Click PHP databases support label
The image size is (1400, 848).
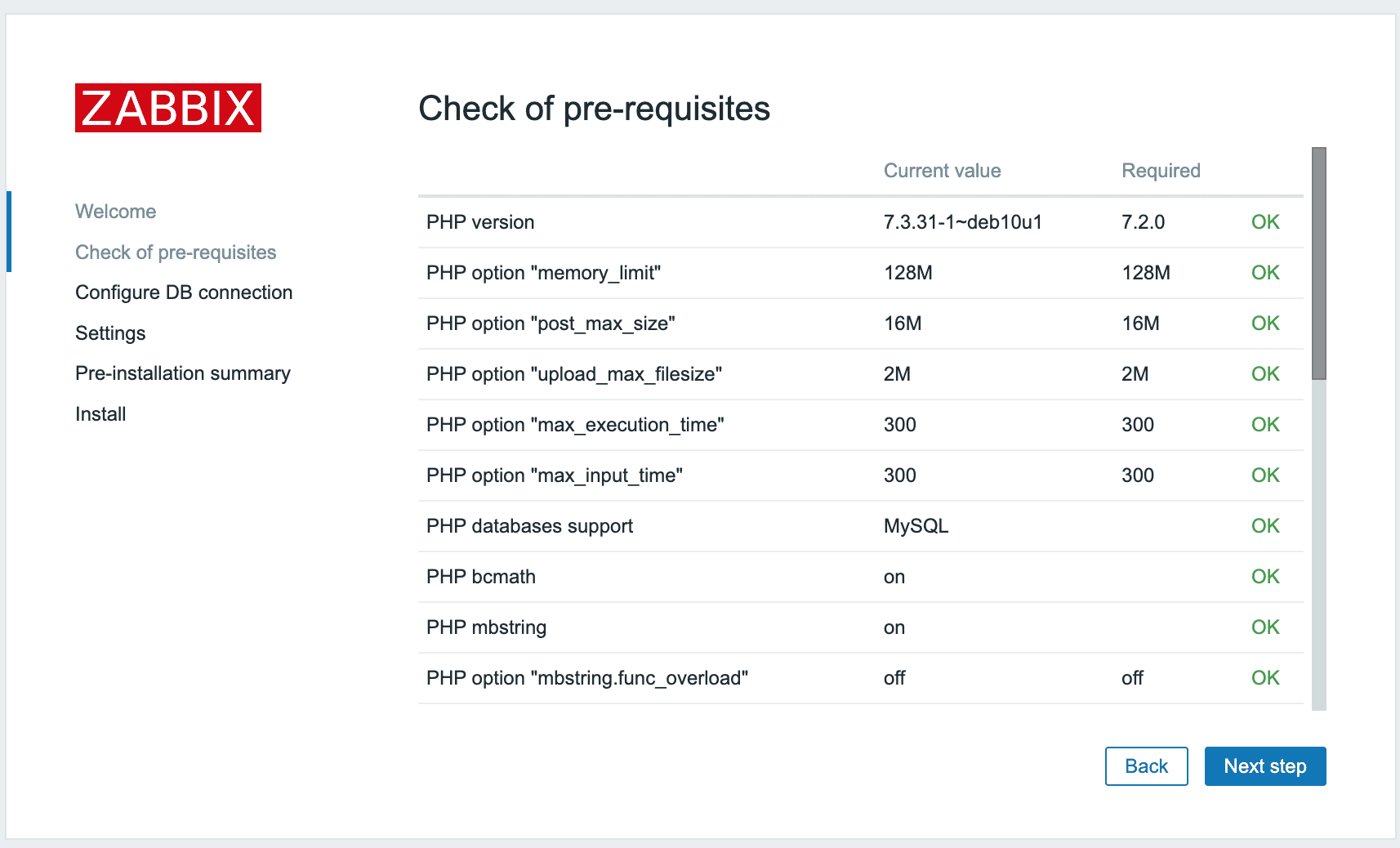pos(529,526)
